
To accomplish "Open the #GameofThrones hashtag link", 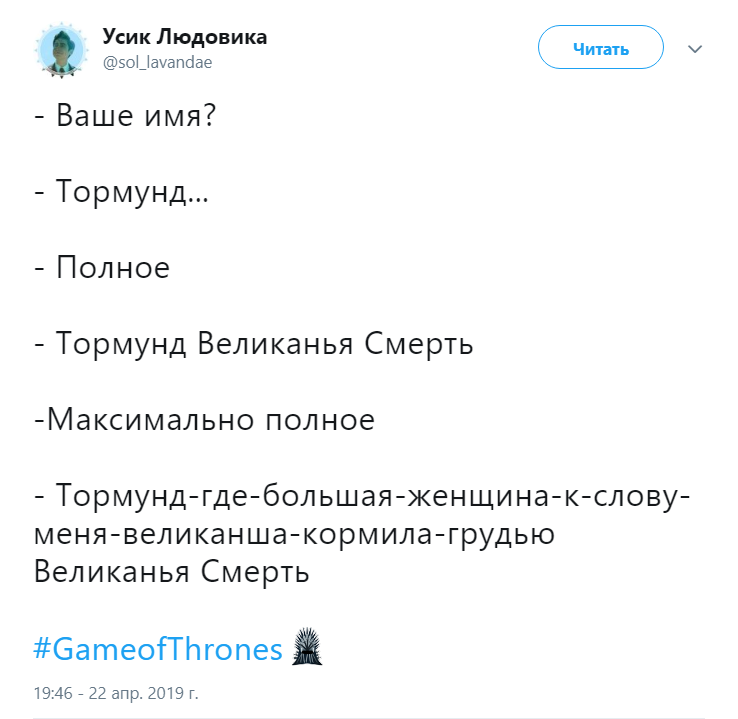I will tap(158, 650).
